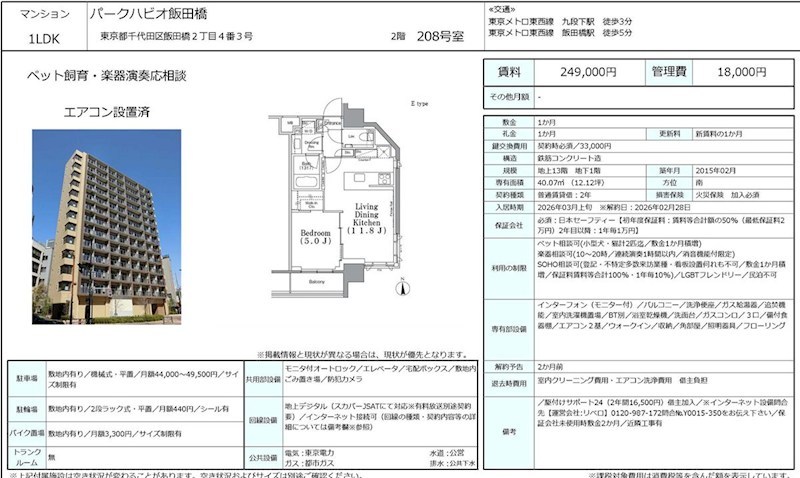This screenshot has width=800, height=478.
Task: Click the 2階 floor text
Action: coord(398,36)
